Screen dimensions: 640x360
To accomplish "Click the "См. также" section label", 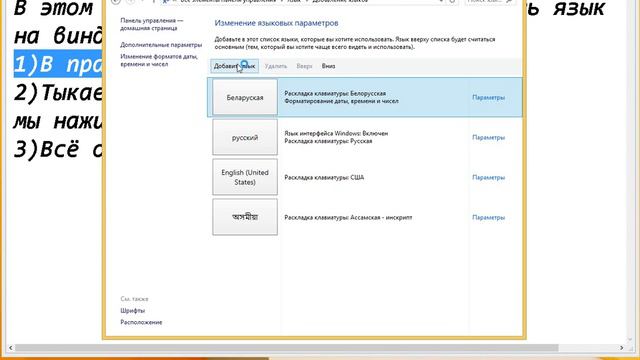I will point(134,299).
